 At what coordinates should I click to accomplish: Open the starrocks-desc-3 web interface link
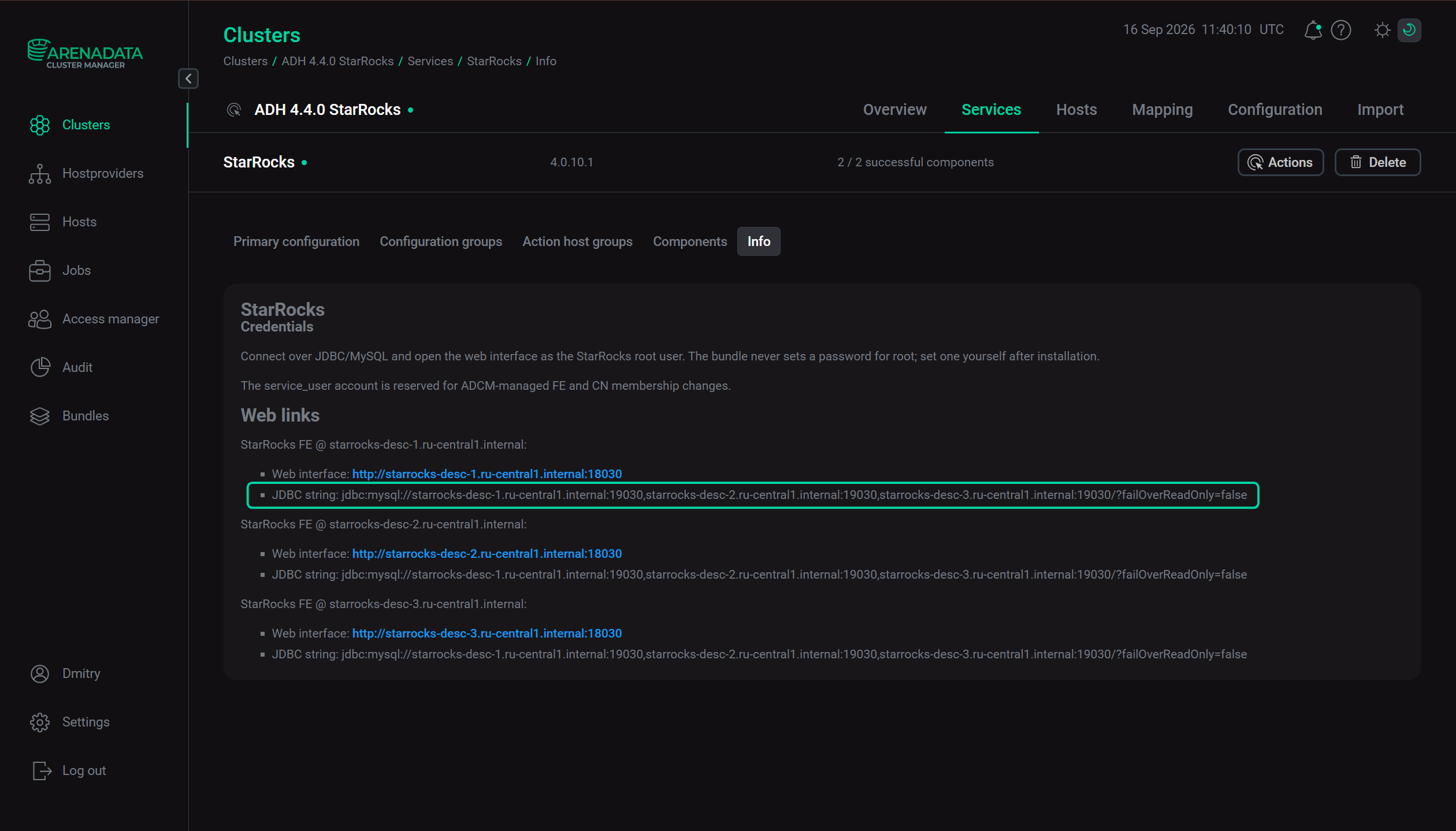click(487, 634)
